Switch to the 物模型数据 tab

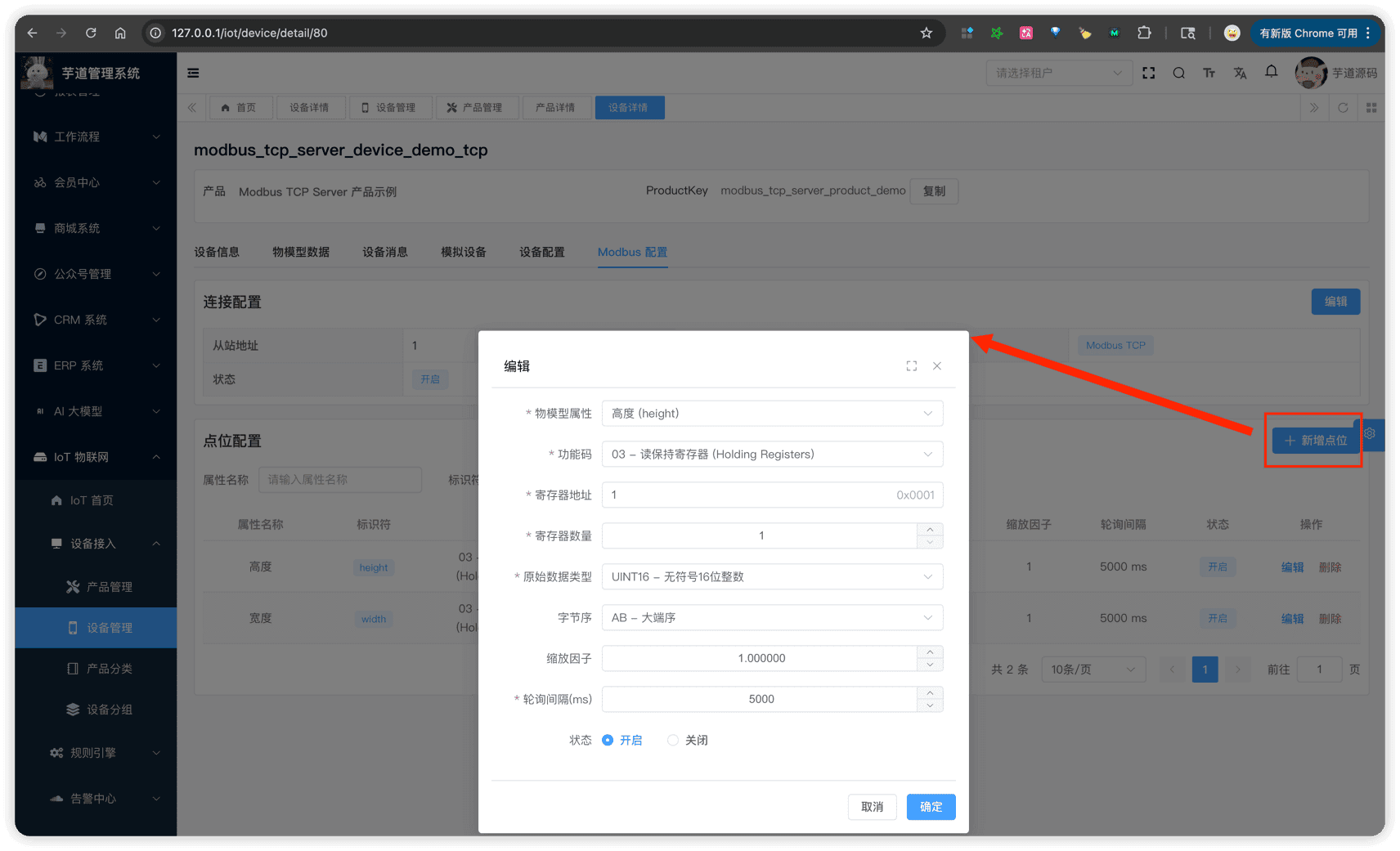pyautogui.click(x=301, y=252)
